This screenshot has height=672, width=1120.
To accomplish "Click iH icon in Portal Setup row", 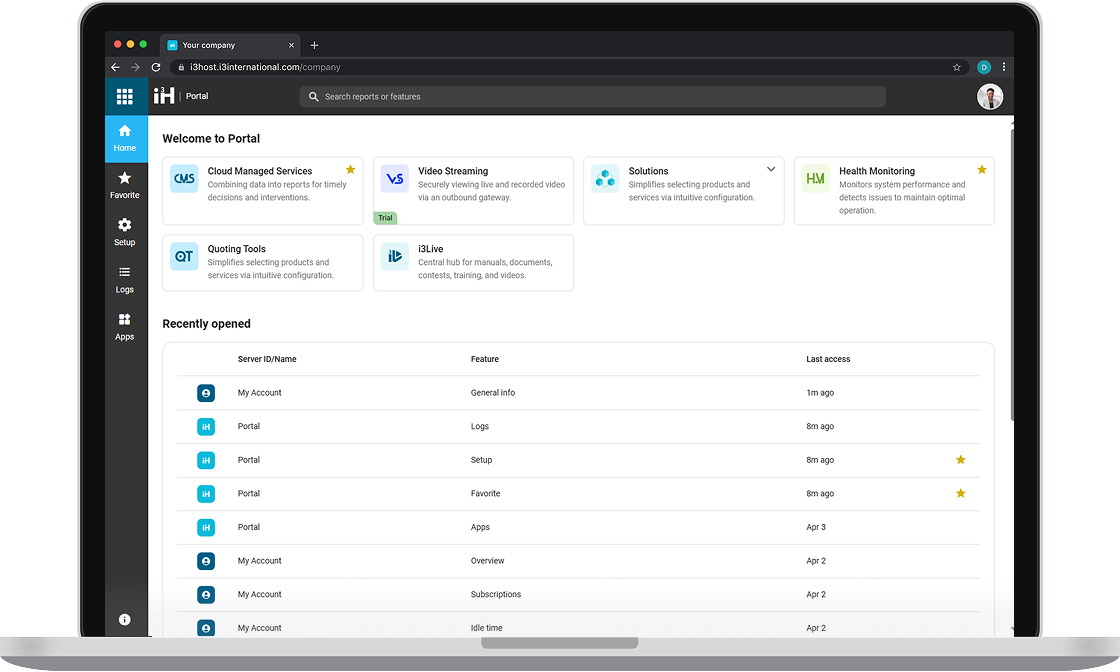I will point(206,460).
